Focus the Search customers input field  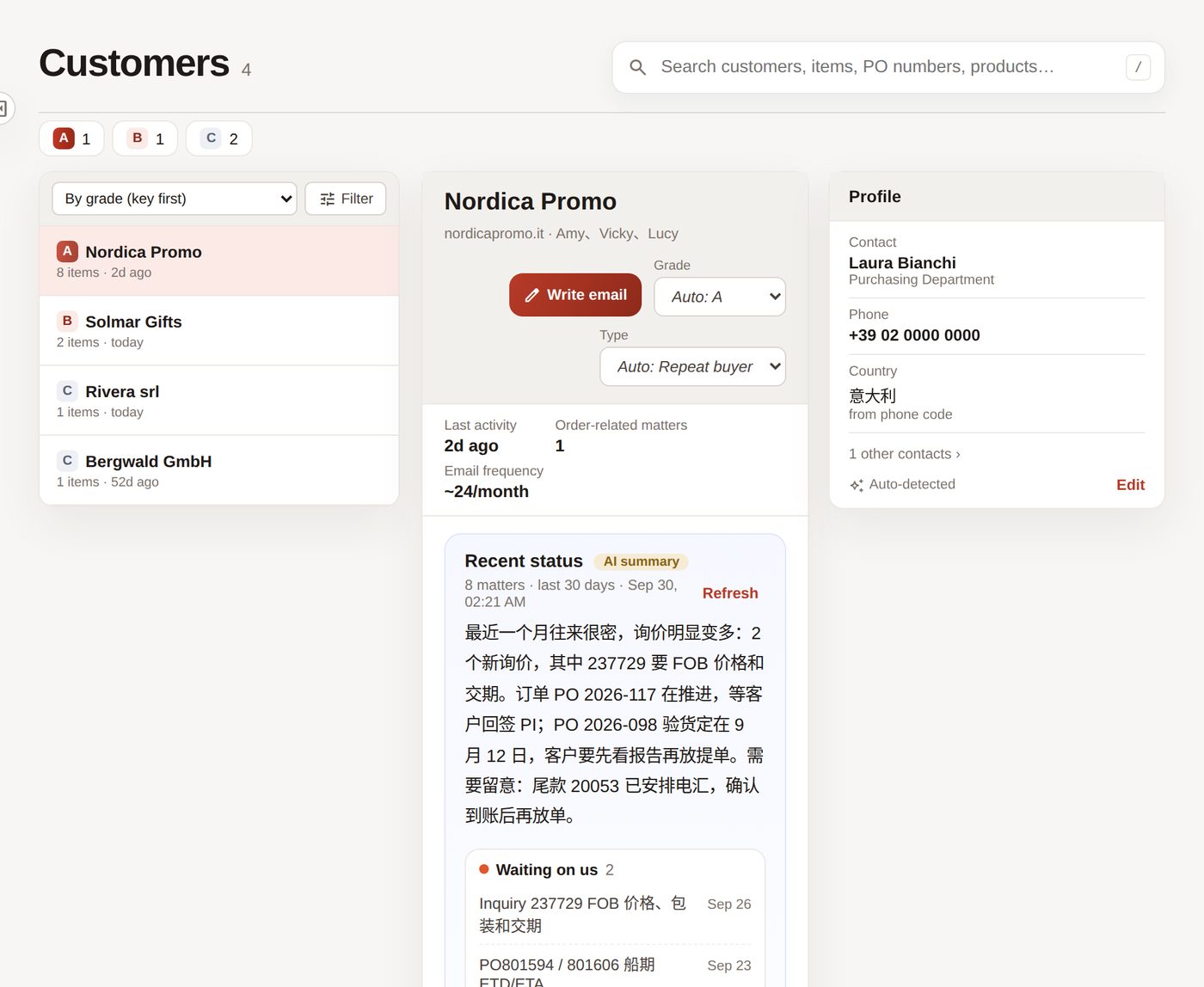[x=888, y=67]
